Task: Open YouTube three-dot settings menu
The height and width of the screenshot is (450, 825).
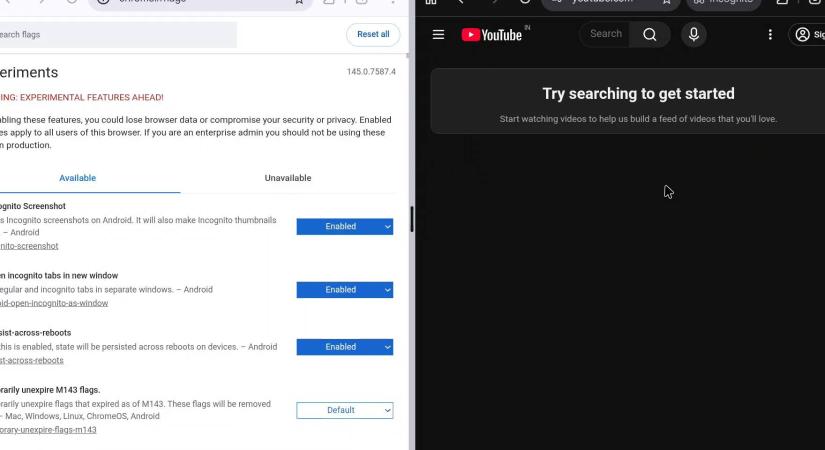Action: point(770,35)
